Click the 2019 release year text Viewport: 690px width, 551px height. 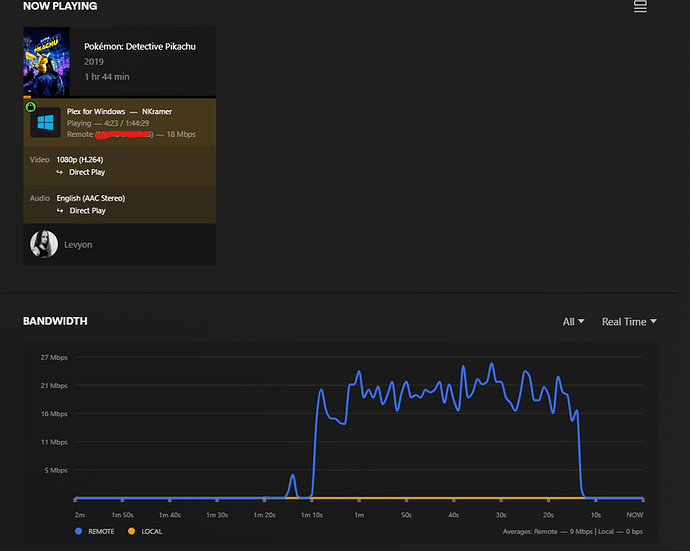tap(94, 62)
